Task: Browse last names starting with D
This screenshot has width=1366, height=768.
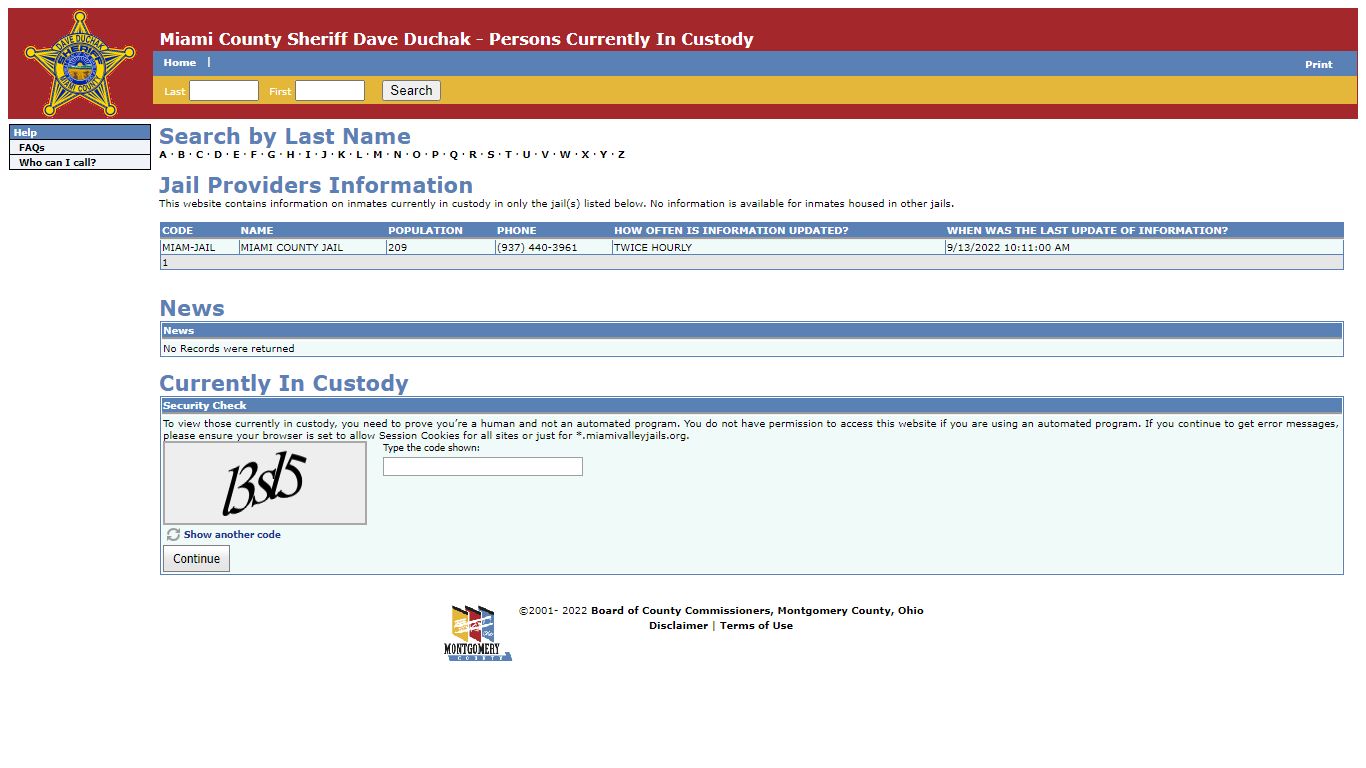Action: coord(218,155)
